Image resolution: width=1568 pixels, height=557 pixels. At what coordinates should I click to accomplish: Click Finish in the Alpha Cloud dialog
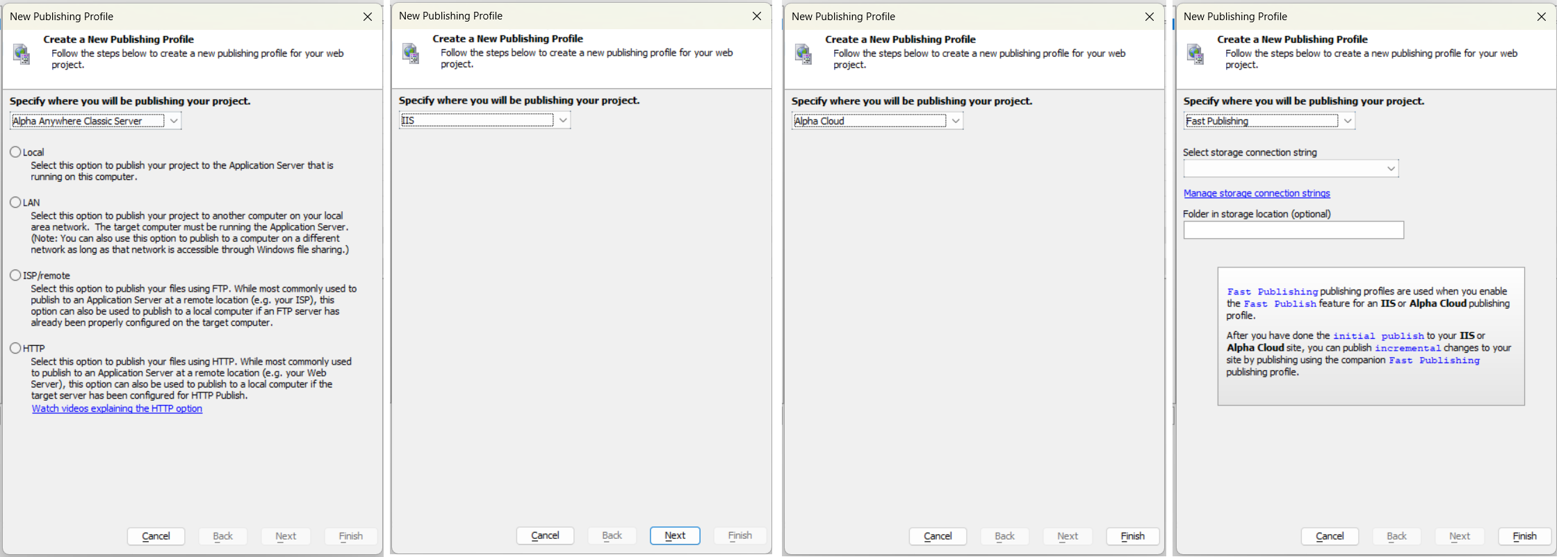coord(1133,536)
